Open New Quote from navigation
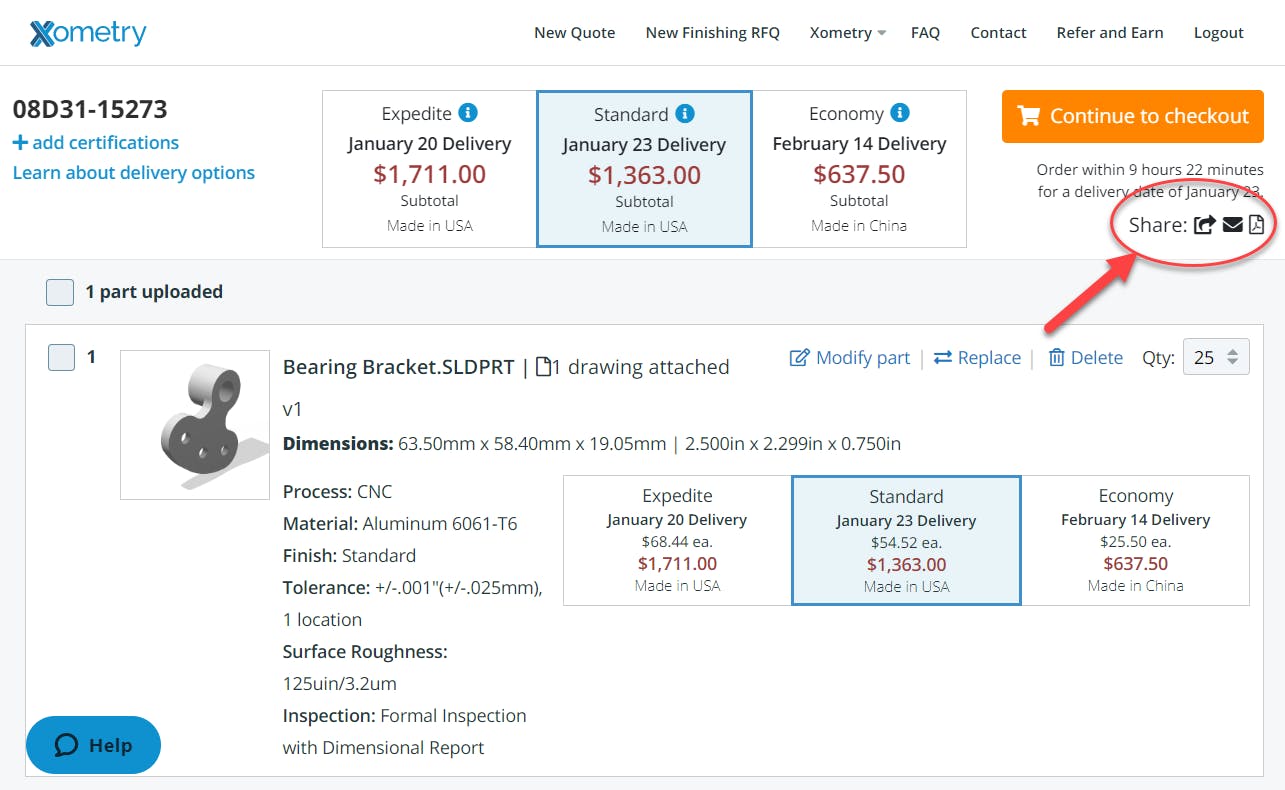The image size is (1285, 790). 575,33
